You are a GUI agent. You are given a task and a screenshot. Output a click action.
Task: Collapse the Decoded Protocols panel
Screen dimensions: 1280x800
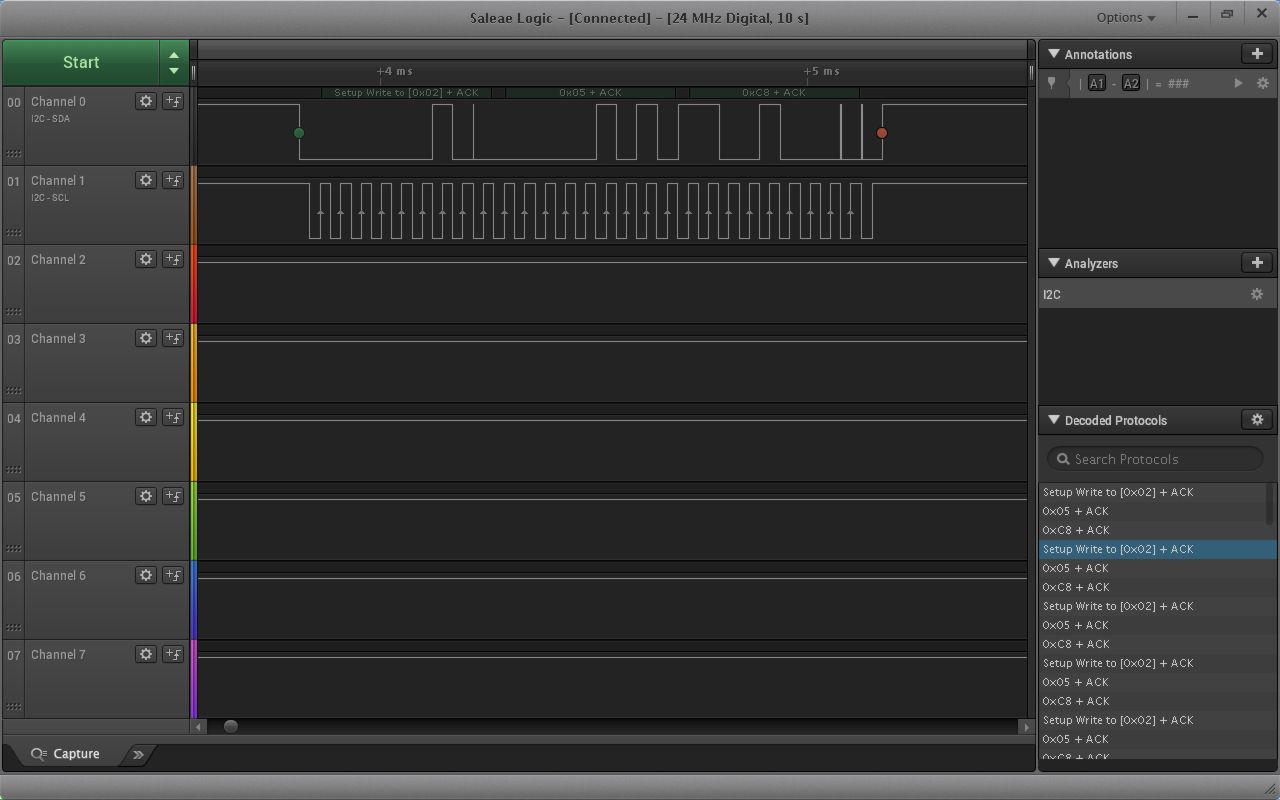pyautogui.click(x=1053, y=420)
